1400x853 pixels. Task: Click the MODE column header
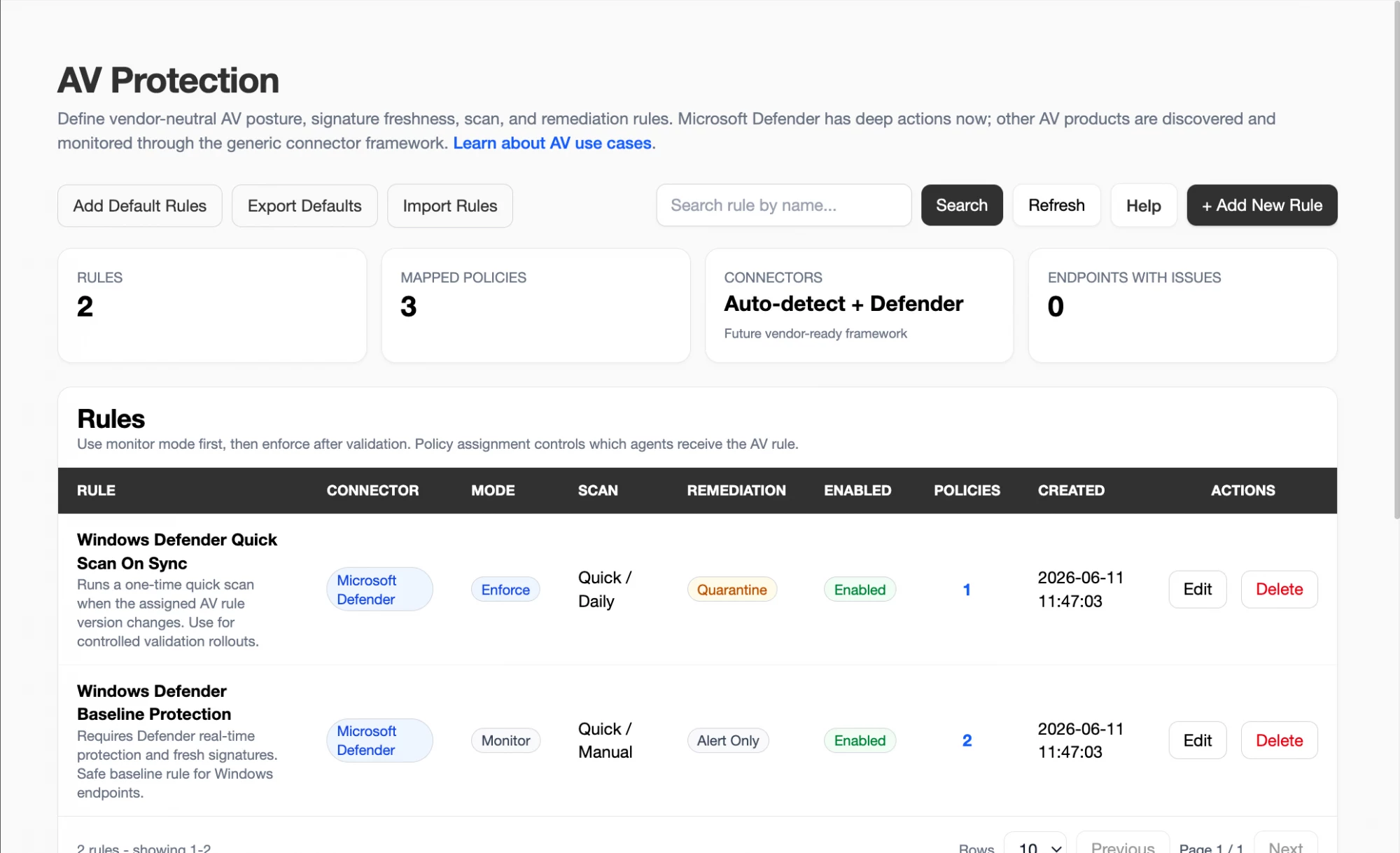(x=493, y=490)
